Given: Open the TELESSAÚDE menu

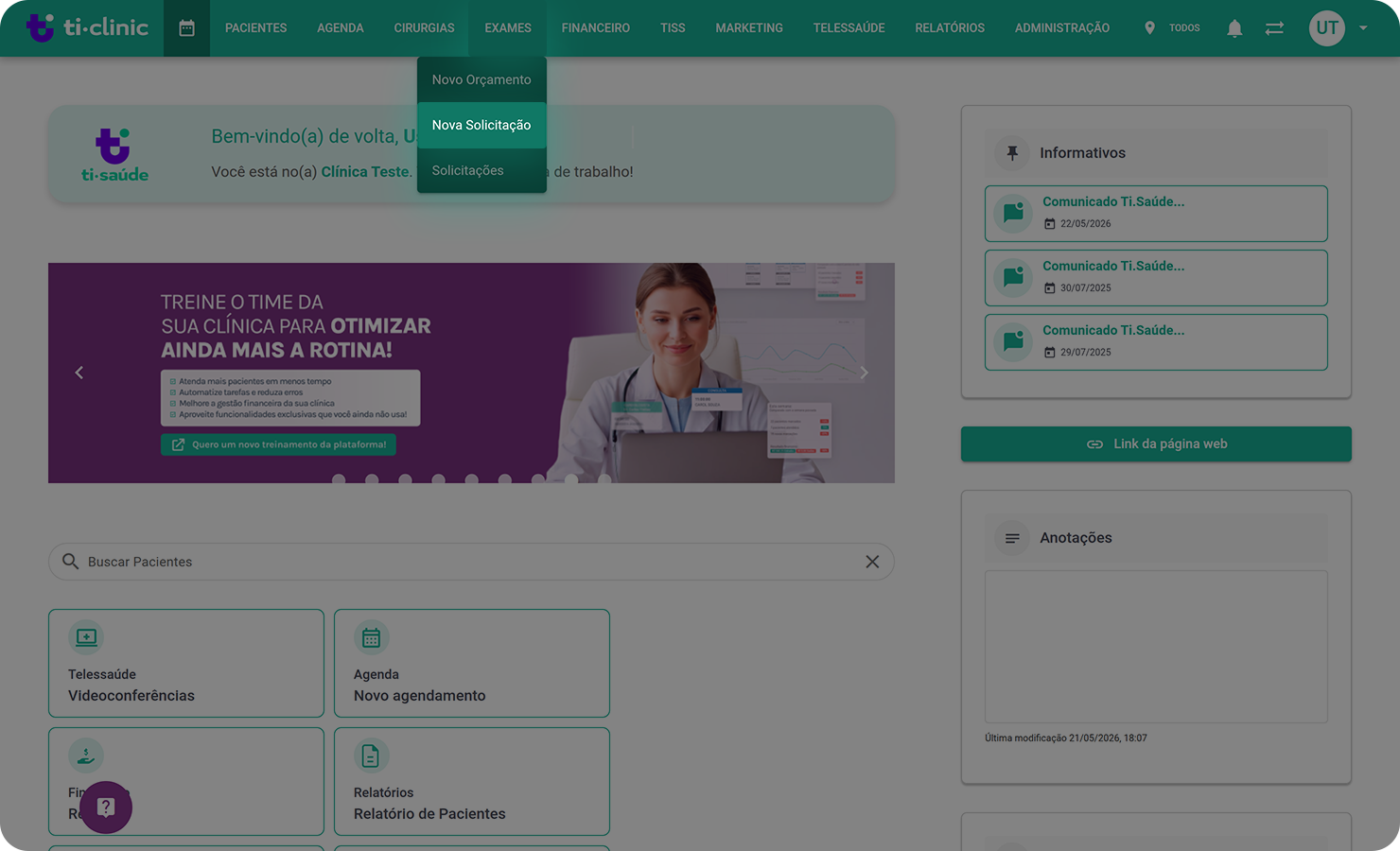Looking at the screenshot, I should click(849, 28).
